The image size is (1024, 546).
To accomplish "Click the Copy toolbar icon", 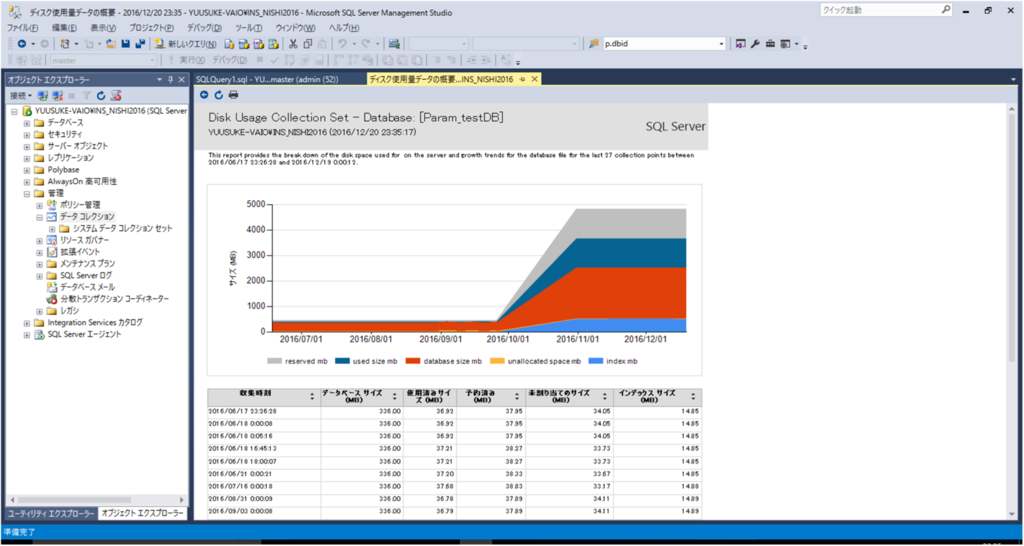I will 308,44.
